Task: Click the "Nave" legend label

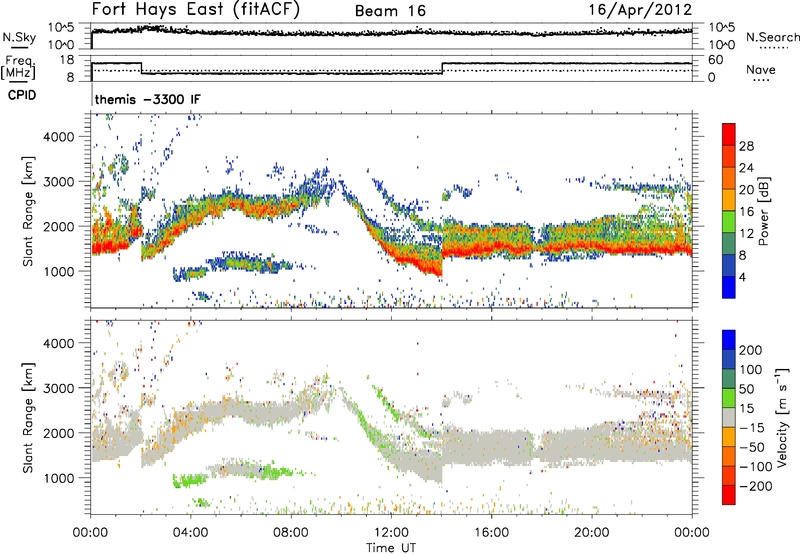Action: pyautogui.click(x=761, y=69)
